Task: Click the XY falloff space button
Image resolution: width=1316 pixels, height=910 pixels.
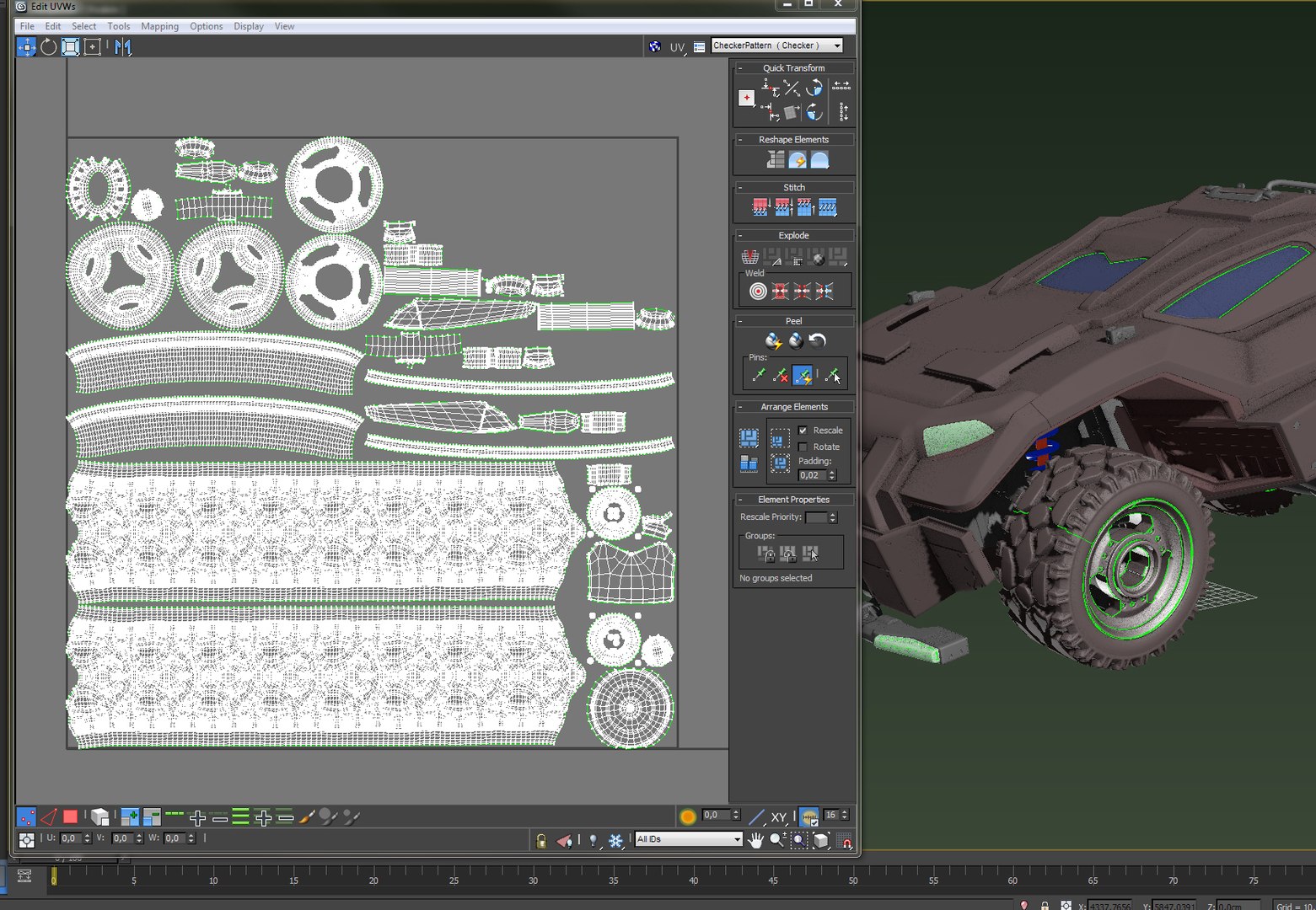Action: pos(779,816)
